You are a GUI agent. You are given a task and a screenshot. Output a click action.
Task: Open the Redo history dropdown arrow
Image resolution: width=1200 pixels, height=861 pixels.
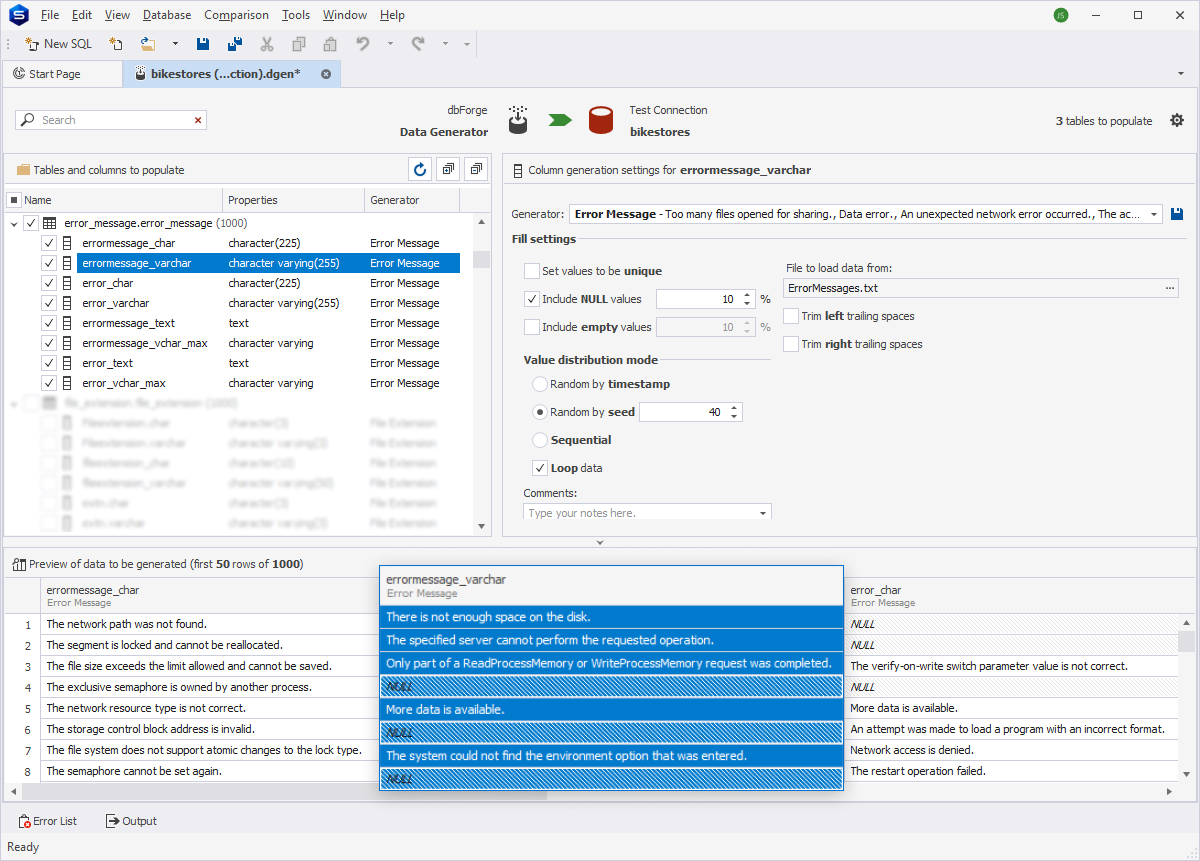[x=445, y=44]
